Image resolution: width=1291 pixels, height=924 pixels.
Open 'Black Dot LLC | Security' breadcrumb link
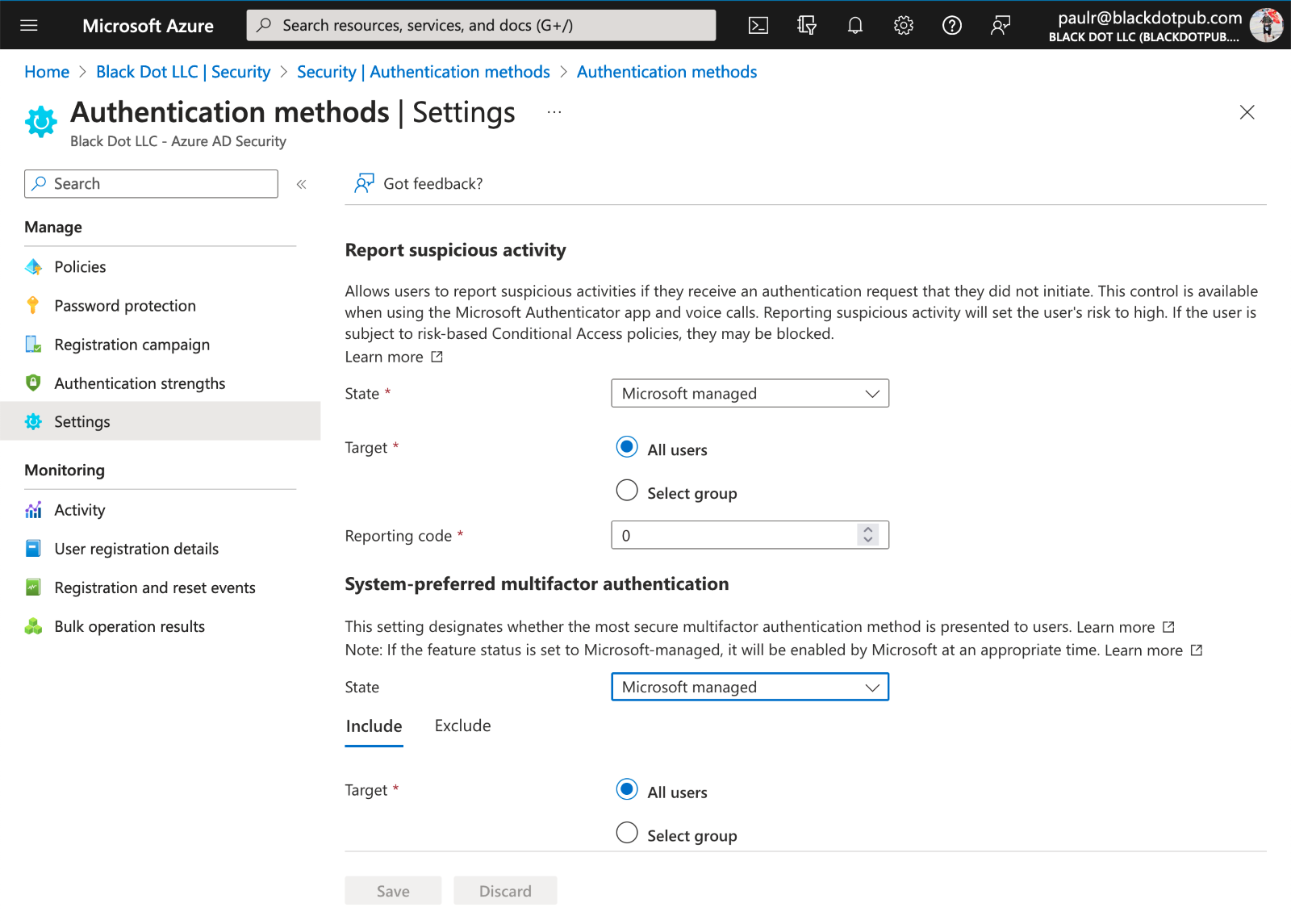tap(183, 73)
